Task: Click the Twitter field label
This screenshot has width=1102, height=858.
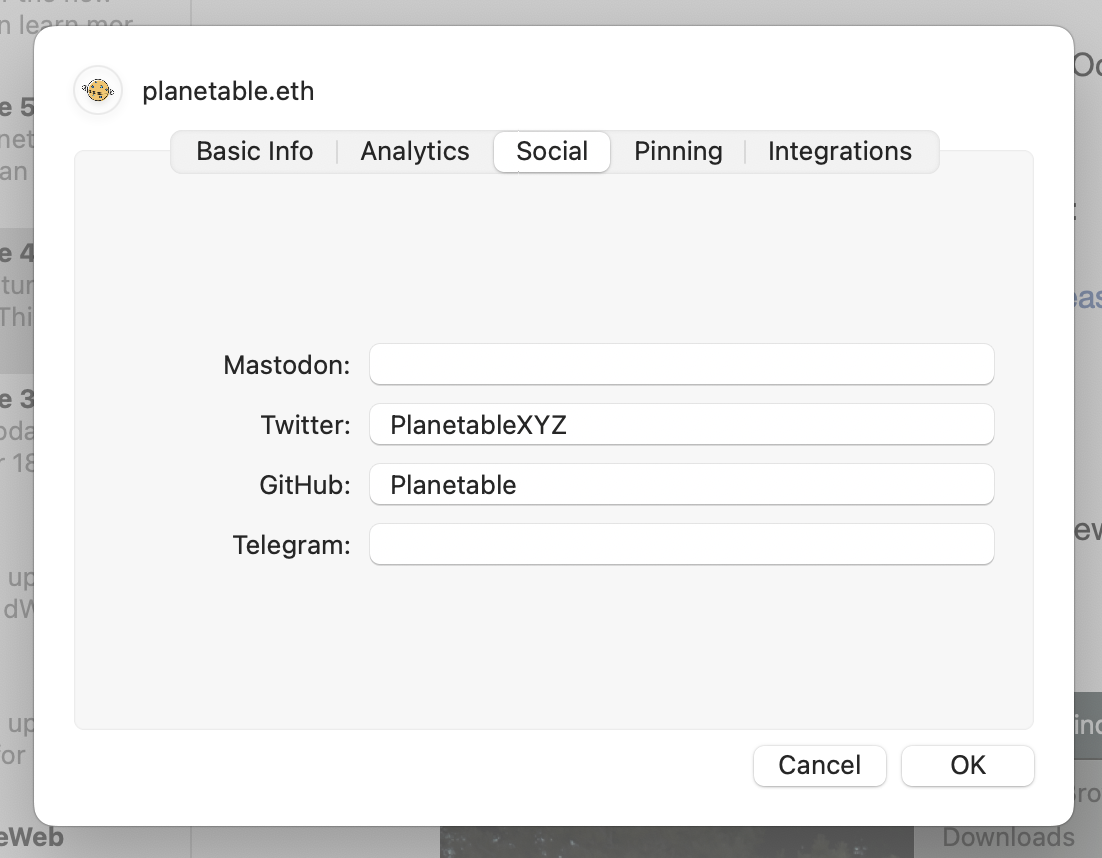Action: click(306, 425)
